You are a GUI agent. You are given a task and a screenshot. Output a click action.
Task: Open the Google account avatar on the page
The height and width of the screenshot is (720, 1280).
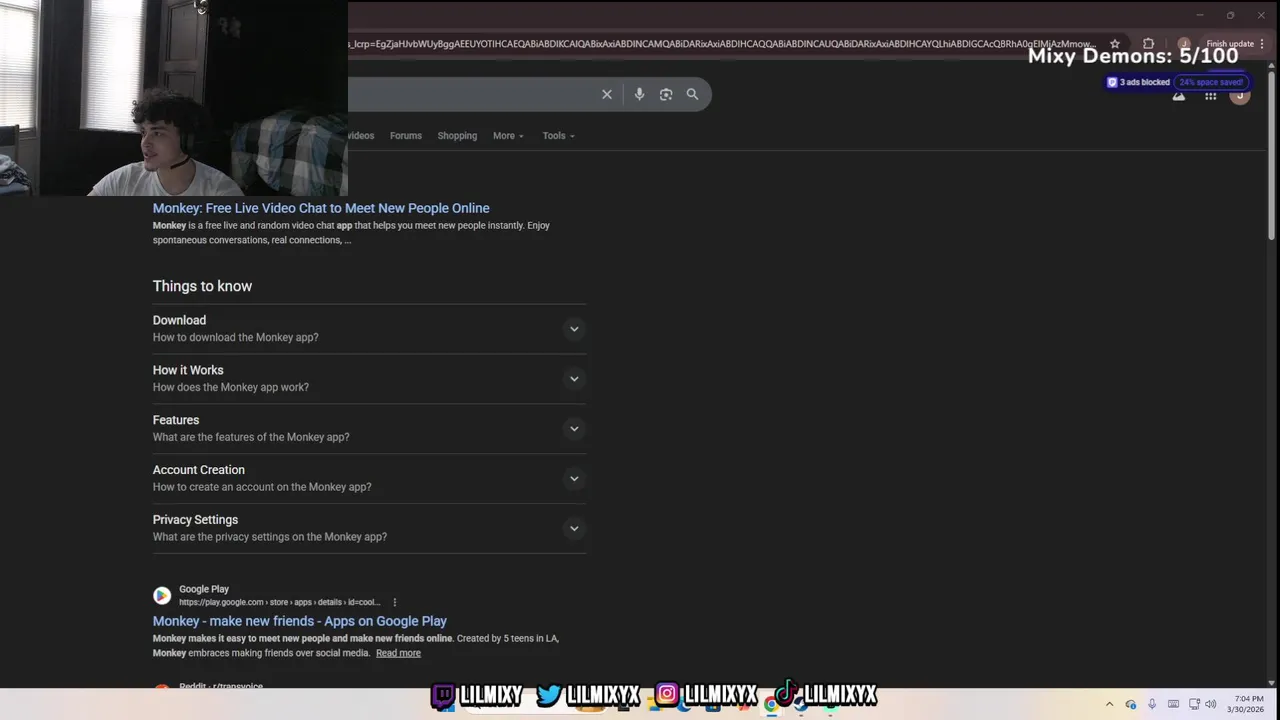(1240, 96)
